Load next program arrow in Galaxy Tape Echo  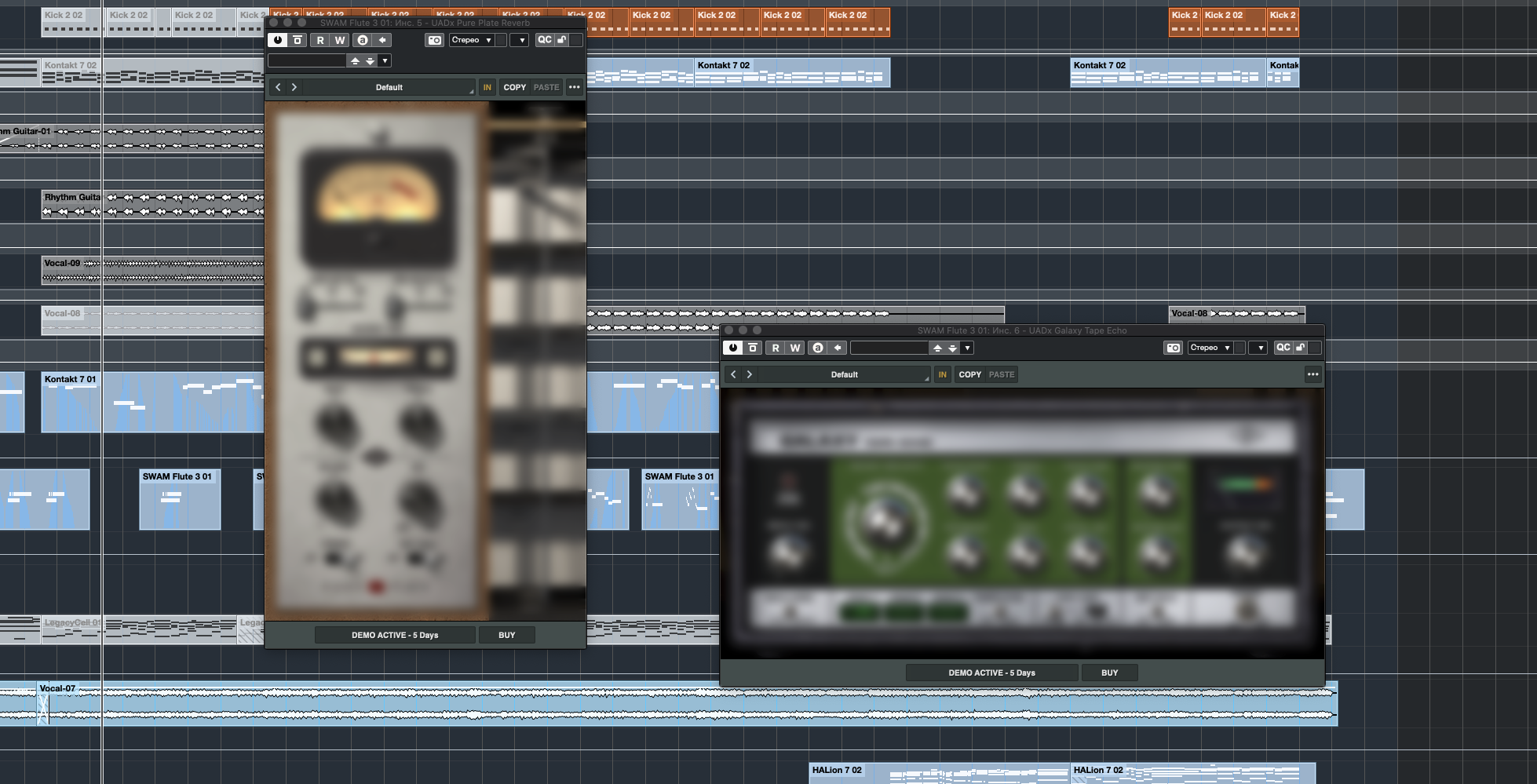click(952, 348)
